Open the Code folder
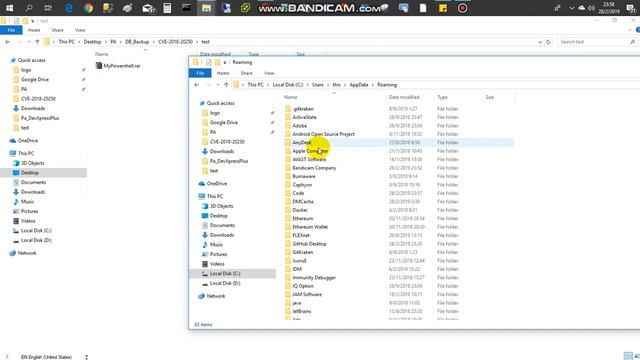This screenshot has height=360, width=640. pyautogui.click(x=298, y=193)
